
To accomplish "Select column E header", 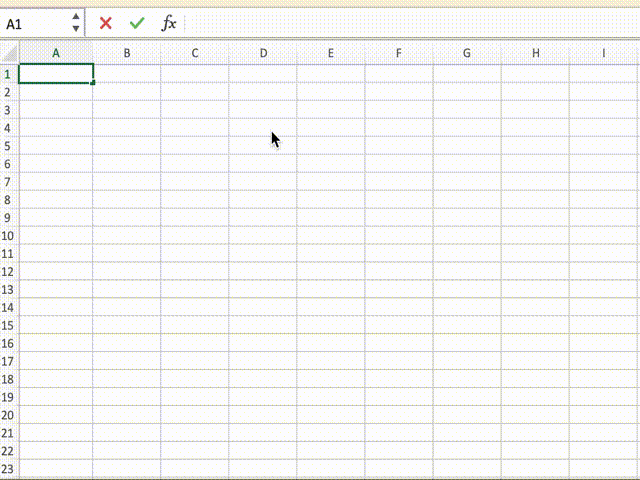I will (x=331, y=53).
